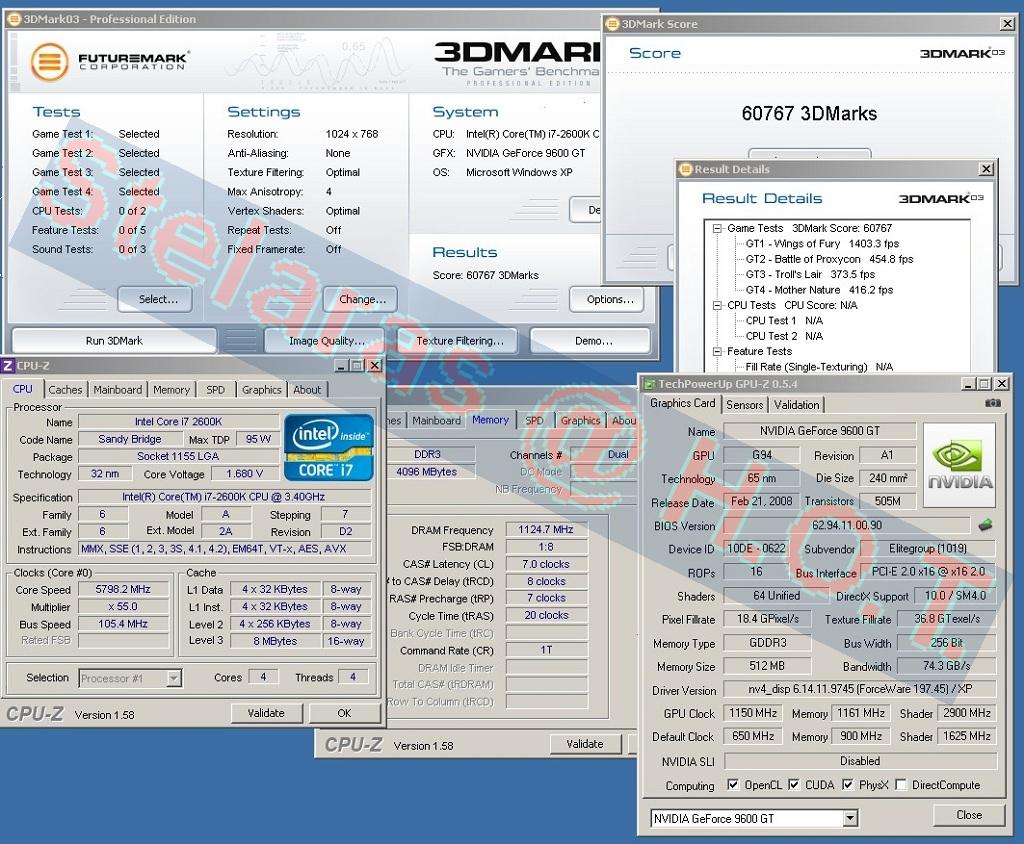The width and height of the screenshot is (1024, 844).
Task: Click OK in the front CPU-Z window
Action: 344,713
